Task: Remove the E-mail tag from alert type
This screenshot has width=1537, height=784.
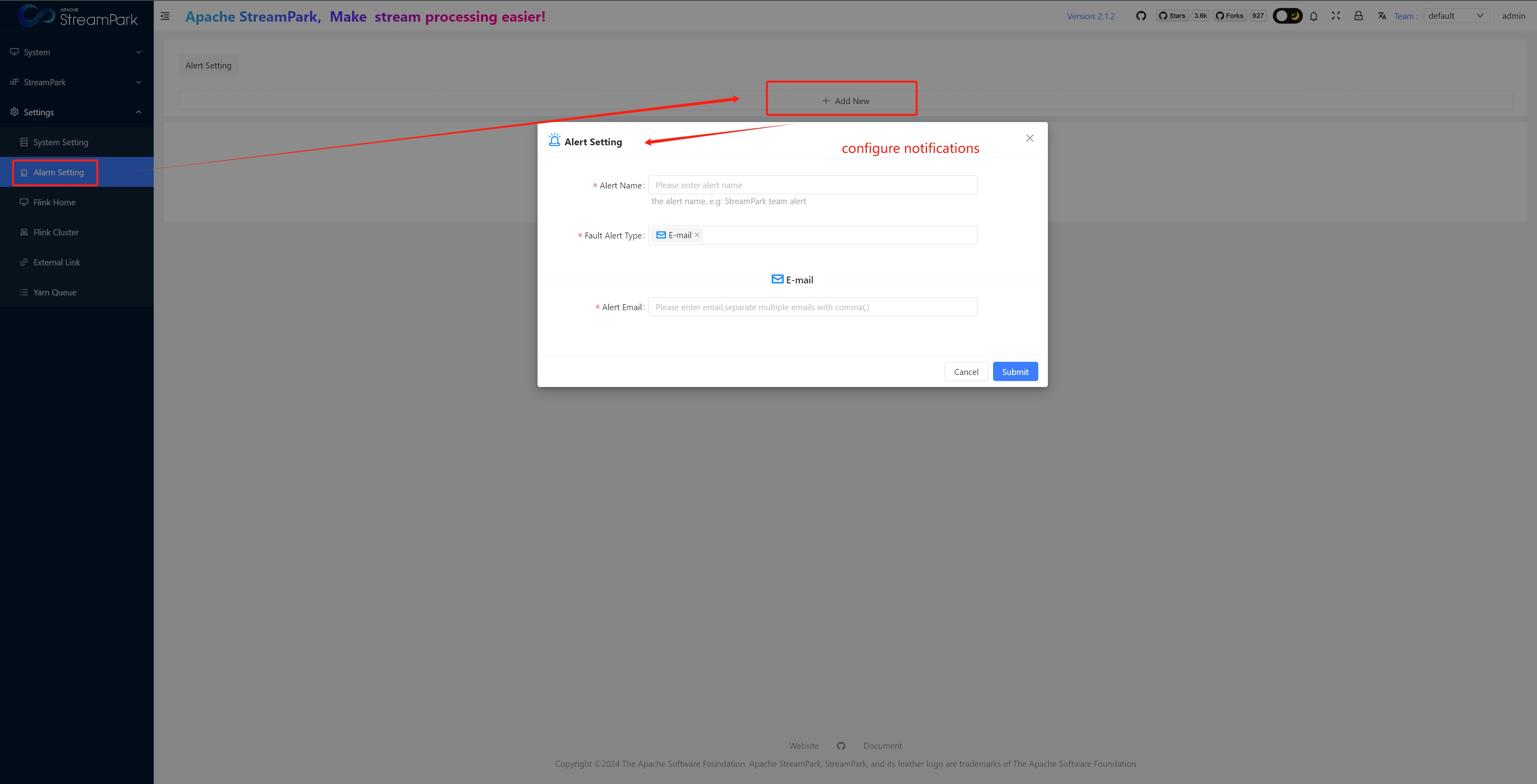Action: click(697, 235)
